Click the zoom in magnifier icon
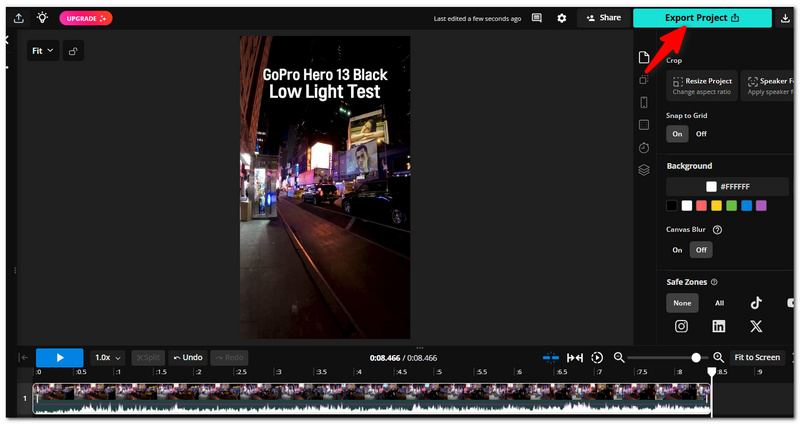 pos(718,357)
